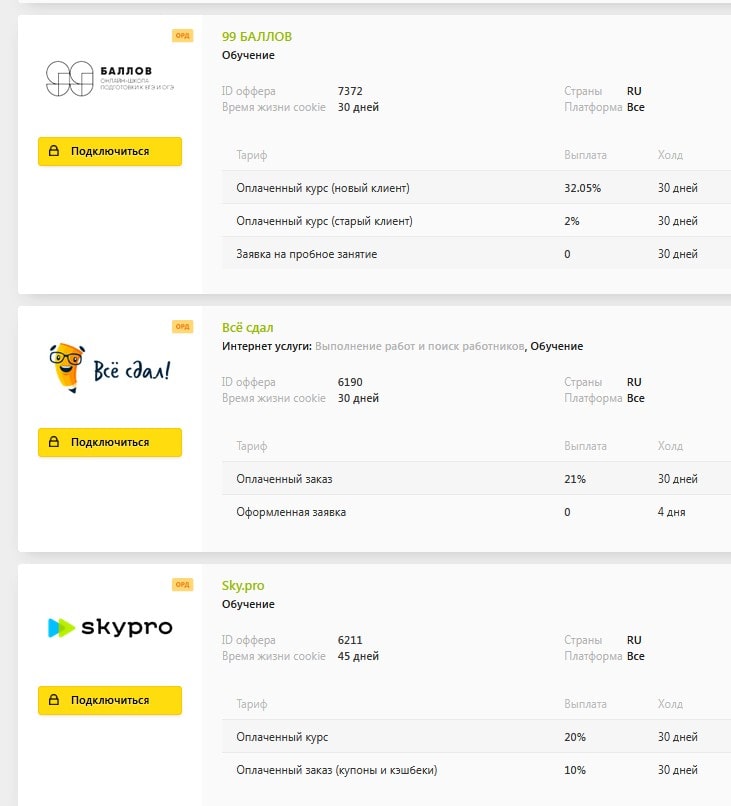Click the ОРД badge on 99 Баллов card
Viewport: 731px width, 806px height.
coord(182,35)
